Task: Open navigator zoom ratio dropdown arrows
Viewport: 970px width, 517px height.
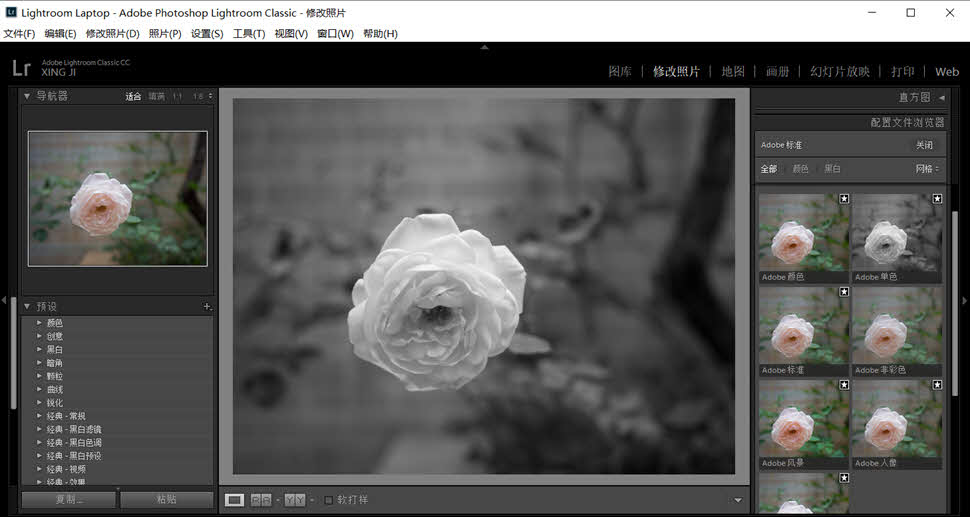Action: 210,96
